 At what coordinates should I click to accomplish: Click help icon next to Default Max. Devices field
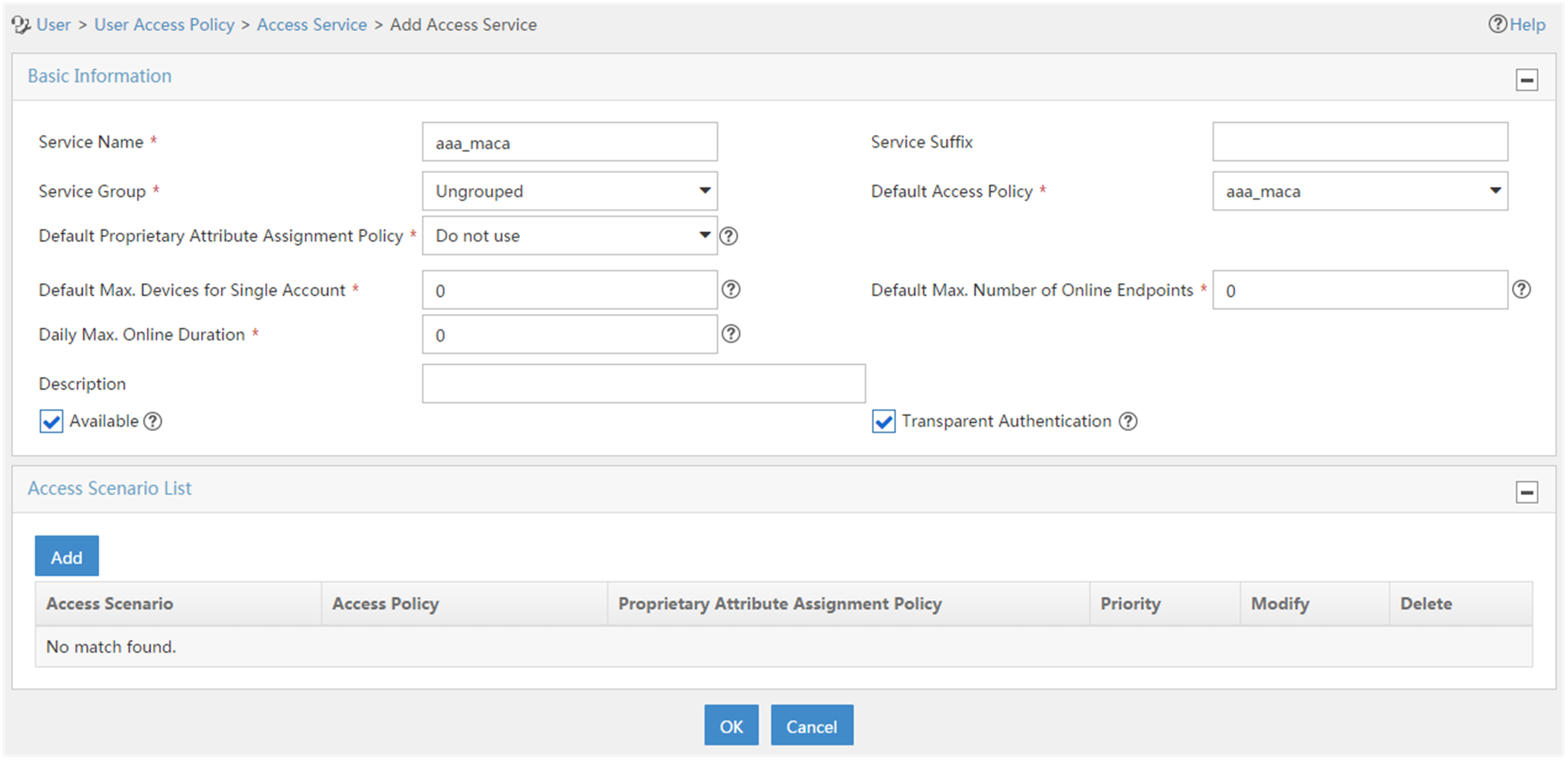pyautogui.click(x=731, y=289)
